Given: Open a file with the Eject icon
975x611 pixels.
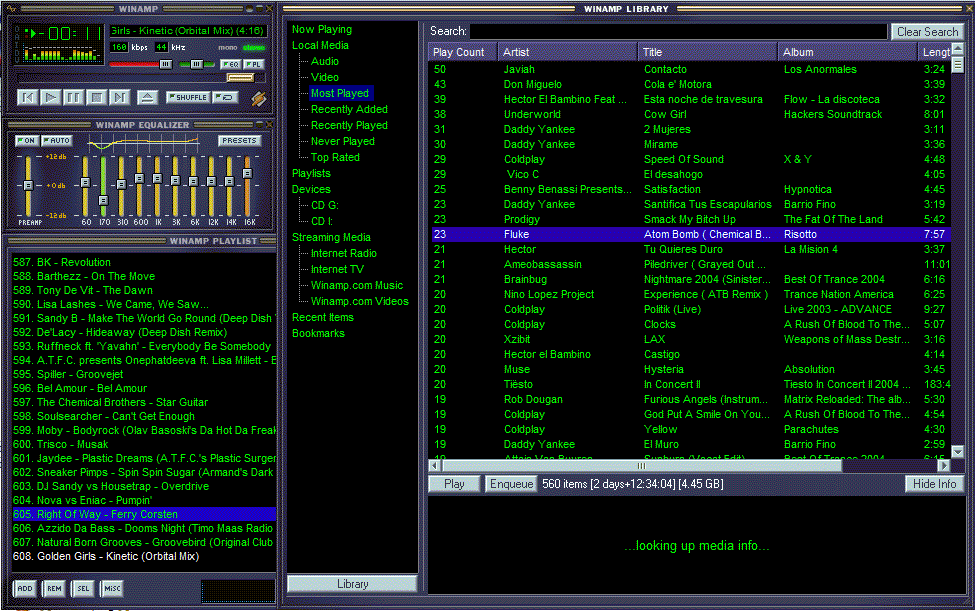Looking at the screenshot, I should [147, 97].
